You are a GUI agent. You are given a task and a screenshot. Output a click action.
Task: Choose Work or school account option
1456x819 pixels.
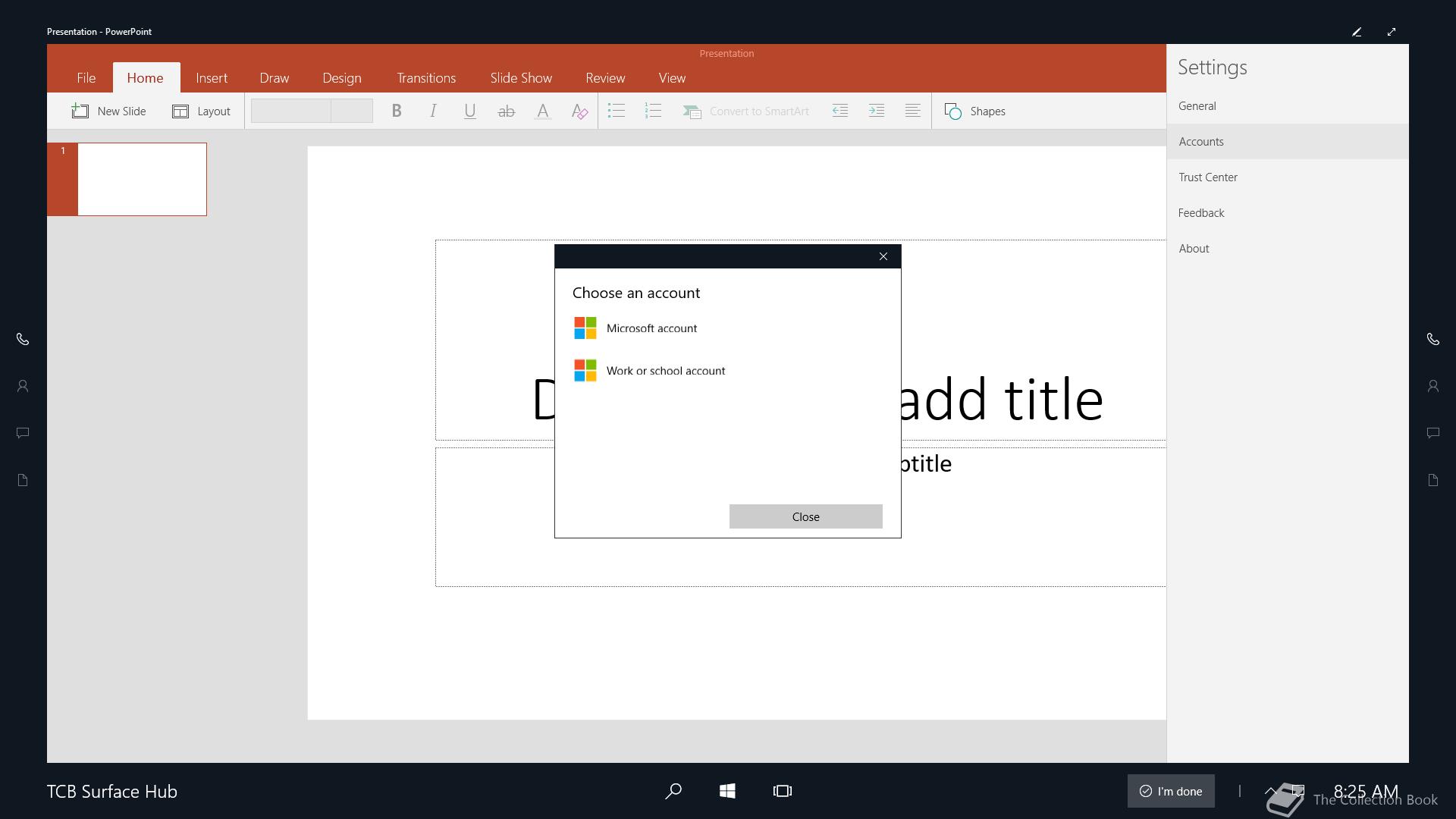coord(650,370)
